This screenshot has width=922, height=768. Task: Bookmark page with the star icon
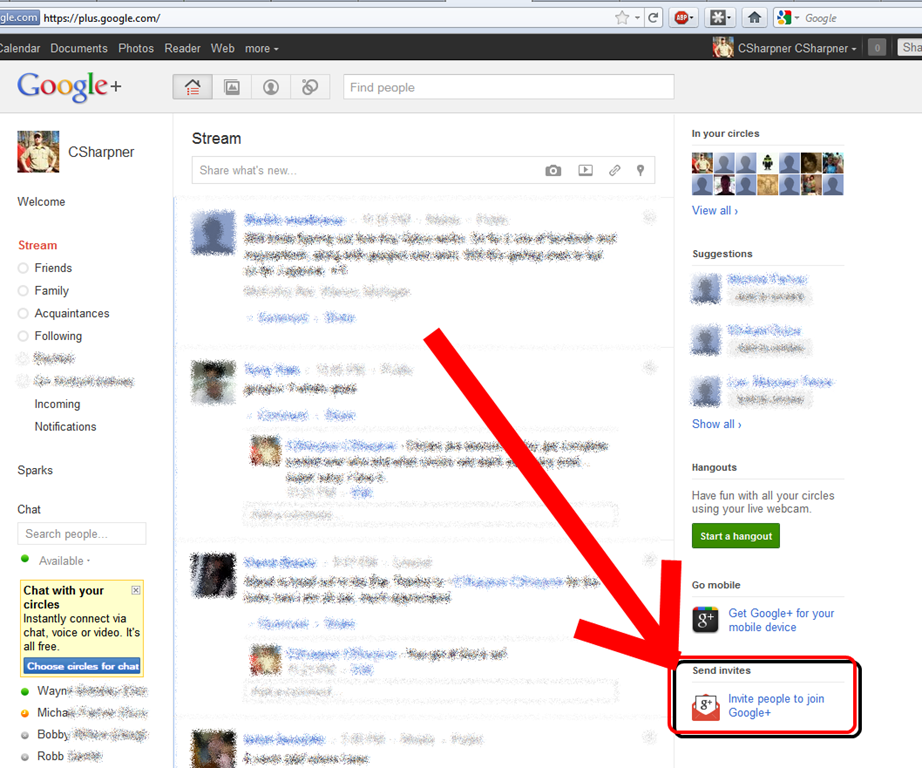point(622,18)
